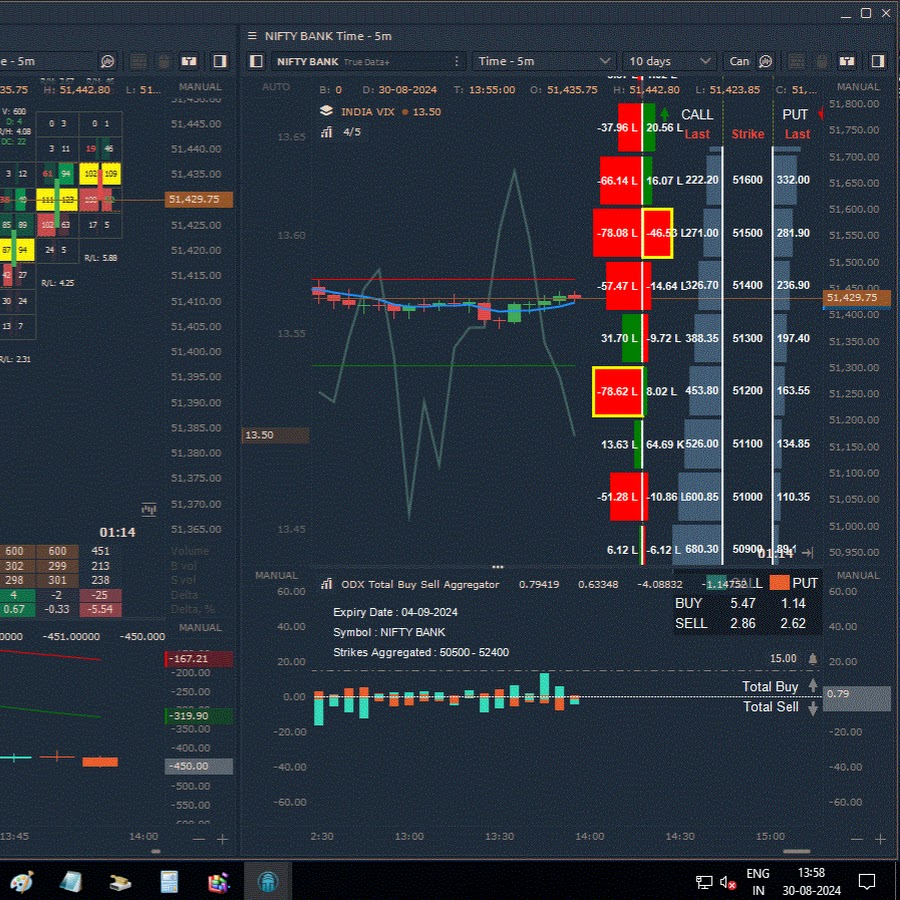
Task: Click the Total Buy up arrow
Action: point(813,686)
